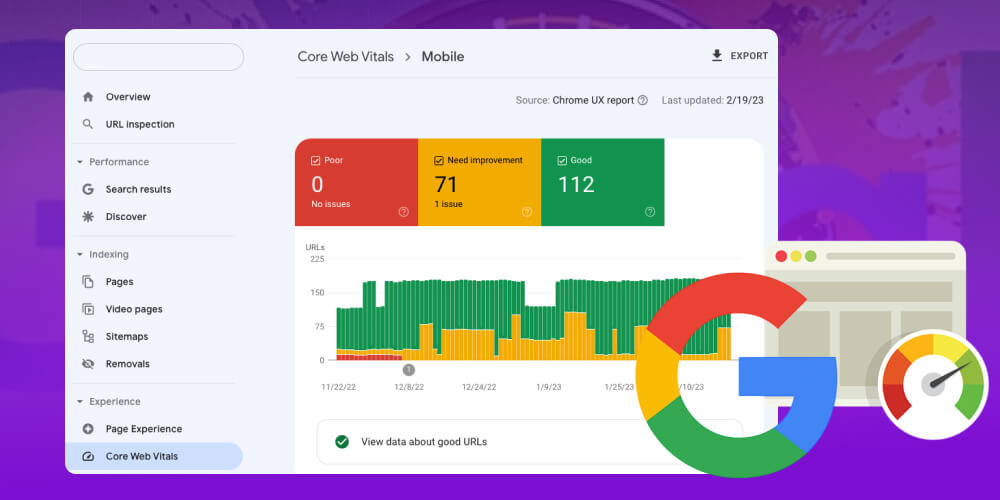Collapse the Experience section arrow
This screenshot has height=500, width=1000.
tap(80, 402)
